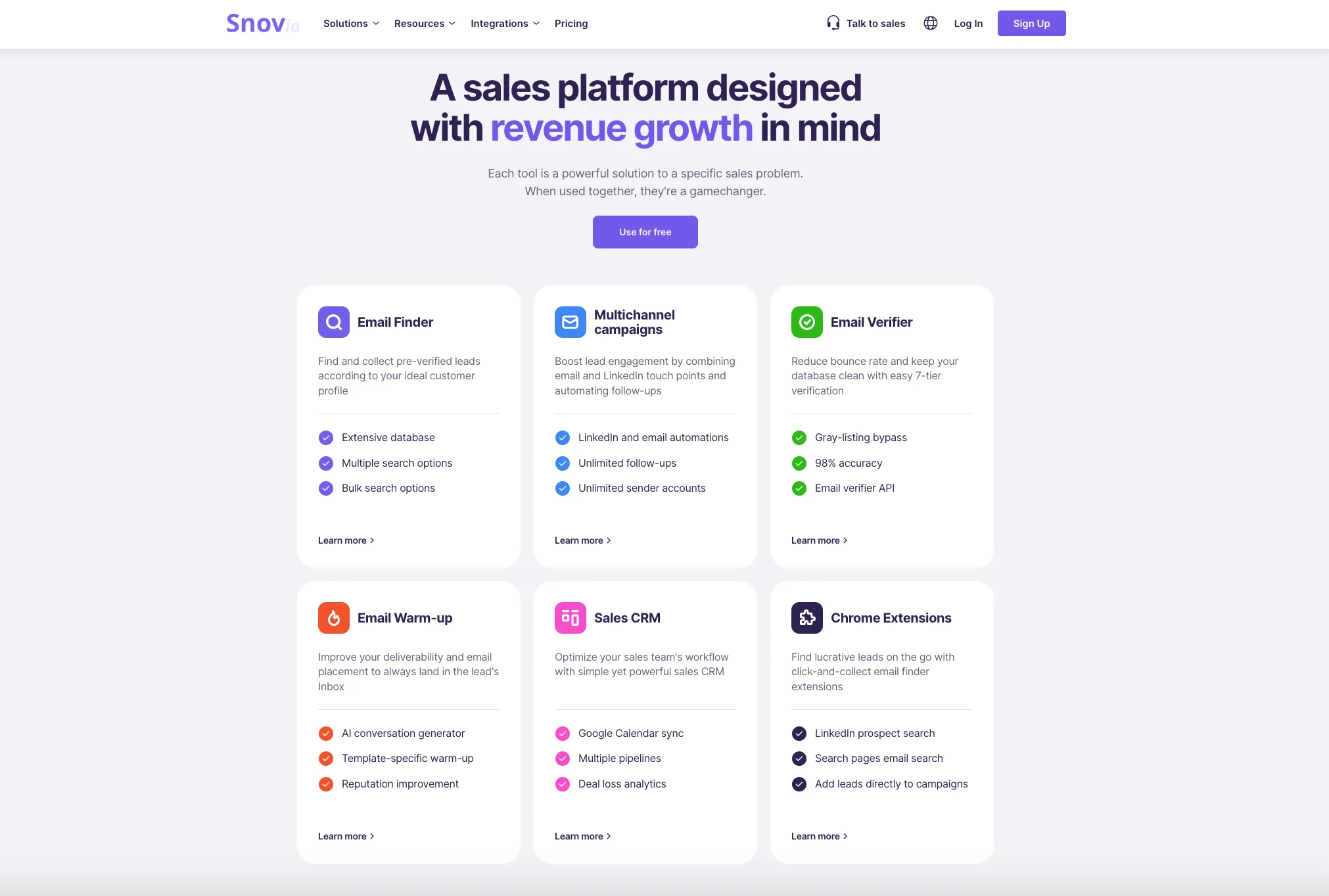
Task: Open Learn more under Email Verifier
Action: (x=819, y=540)
